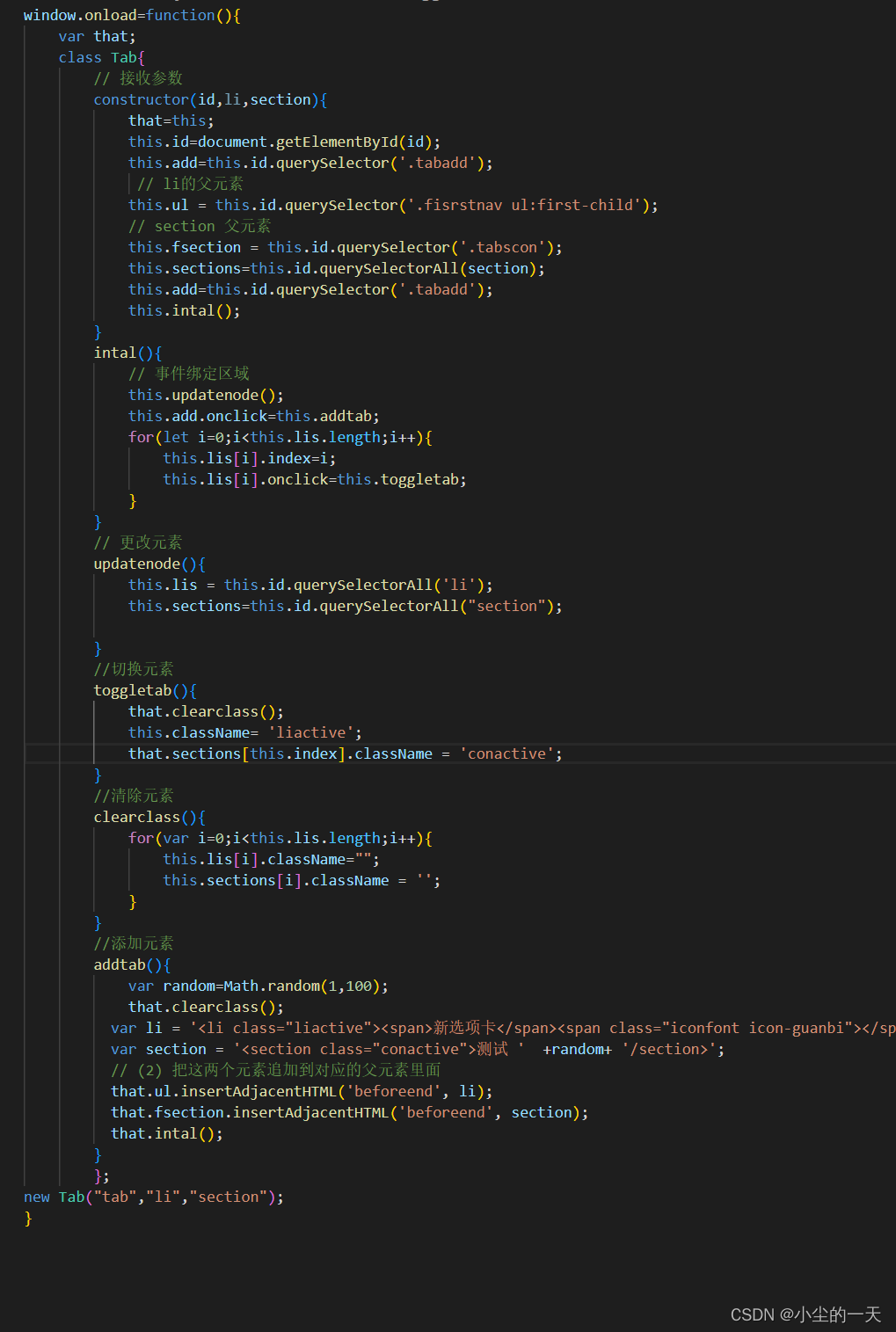Click the comment '// (2) 把这两个元素追加到对应的父元素里面'
Viewport: 896px width, 1332px height.
coord(276,1070)
